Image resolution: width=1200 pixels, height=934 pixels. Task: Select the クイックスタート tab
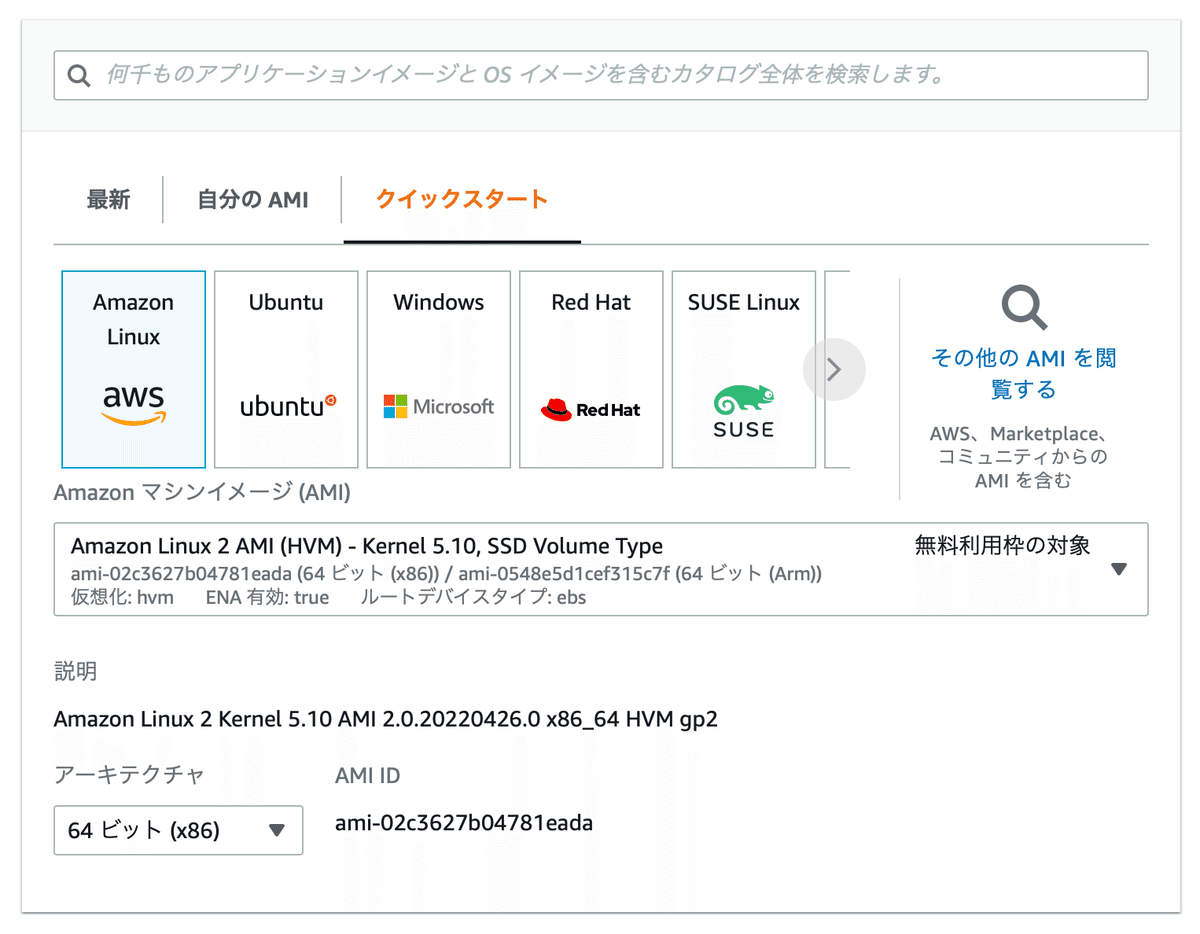462,199
